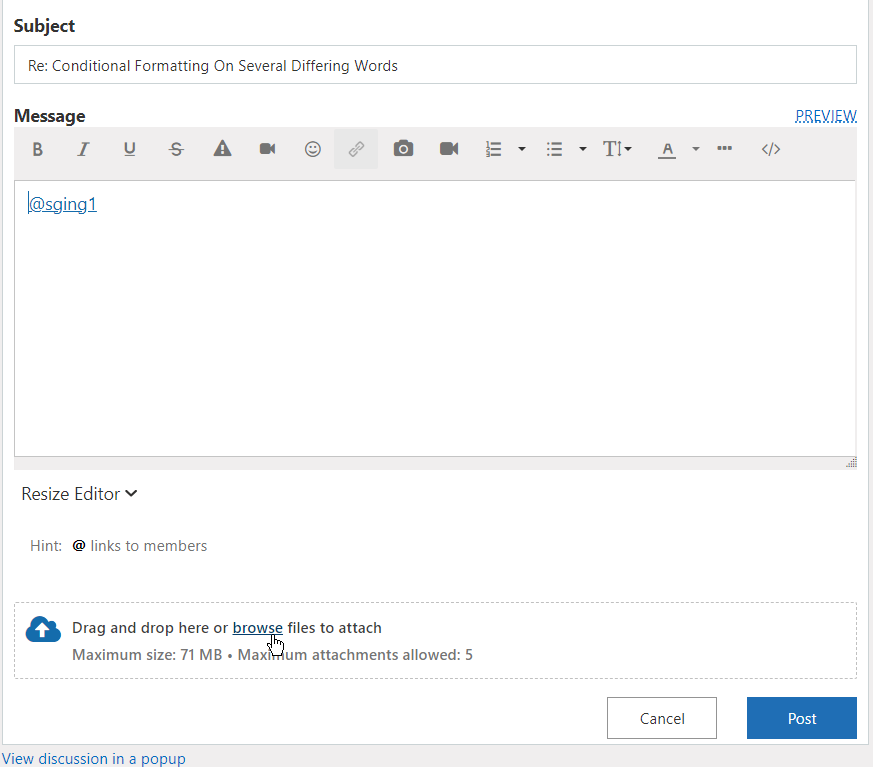Click into the Message body editor

click(435, 318)
